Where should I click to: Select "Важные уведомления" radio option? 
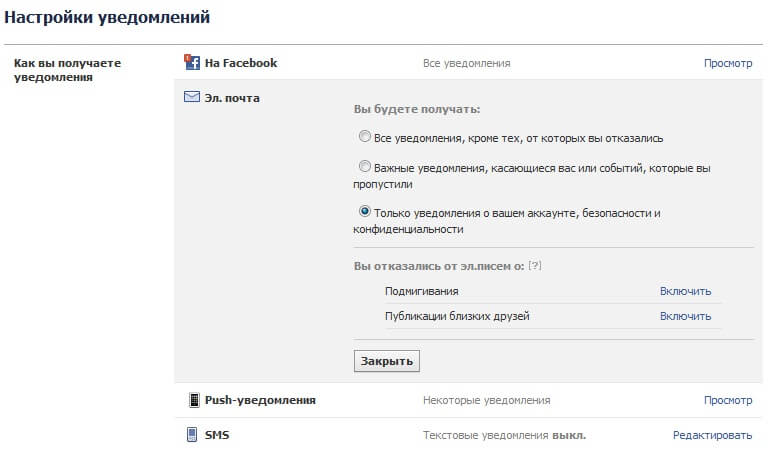pos(364,167)
